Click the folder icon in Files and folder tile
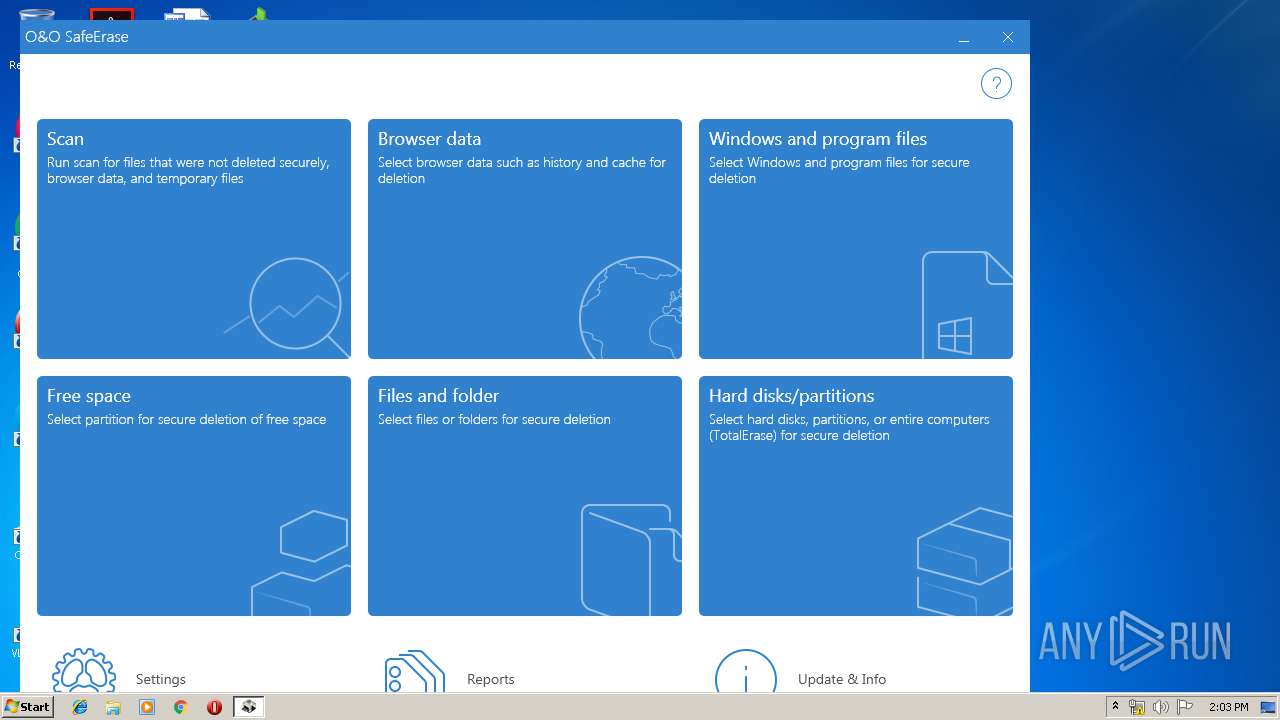 click(x=631, y=560)
